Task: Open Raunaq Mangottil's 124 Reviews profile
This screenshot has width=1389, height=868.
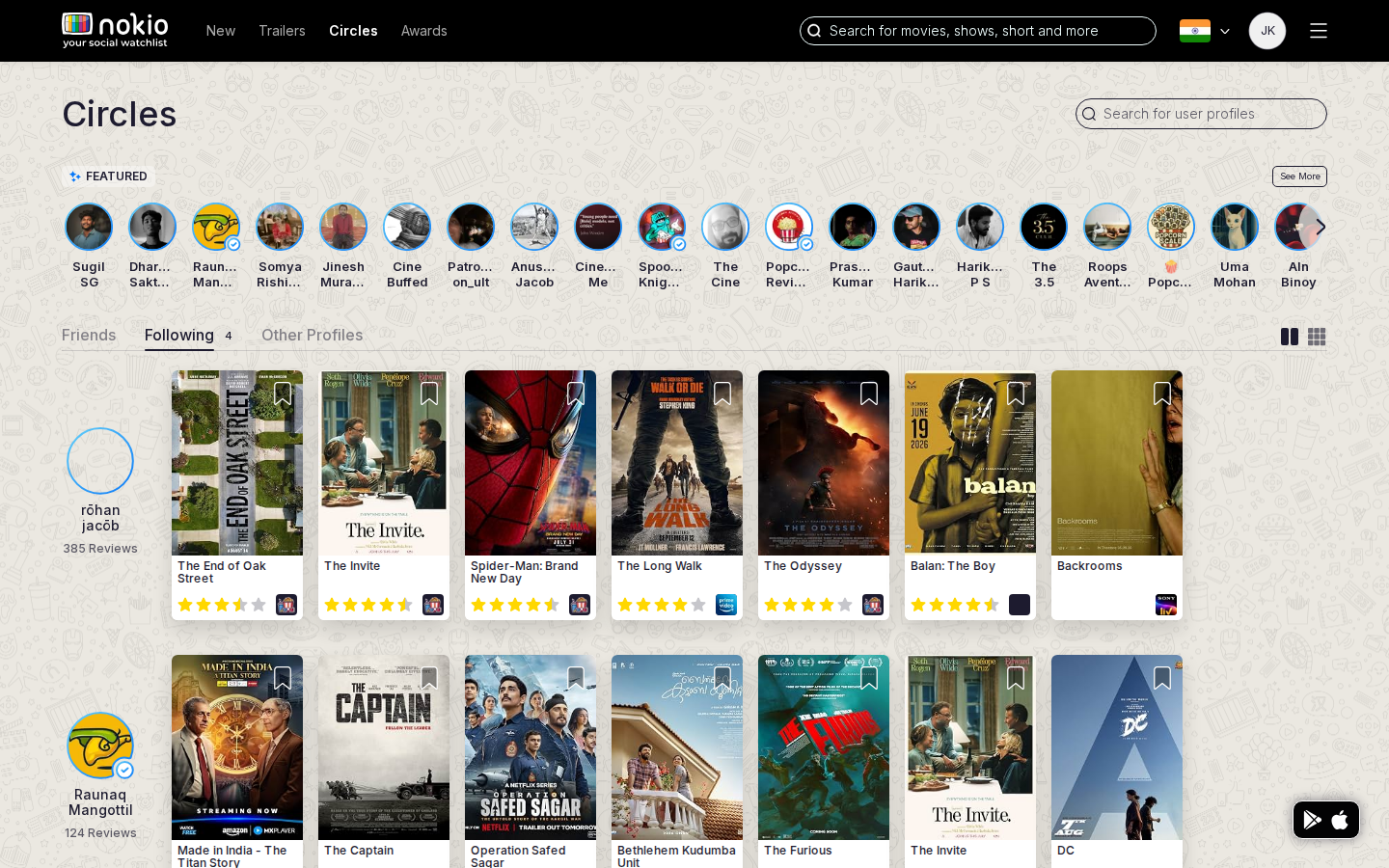Action: coord(100,746)
